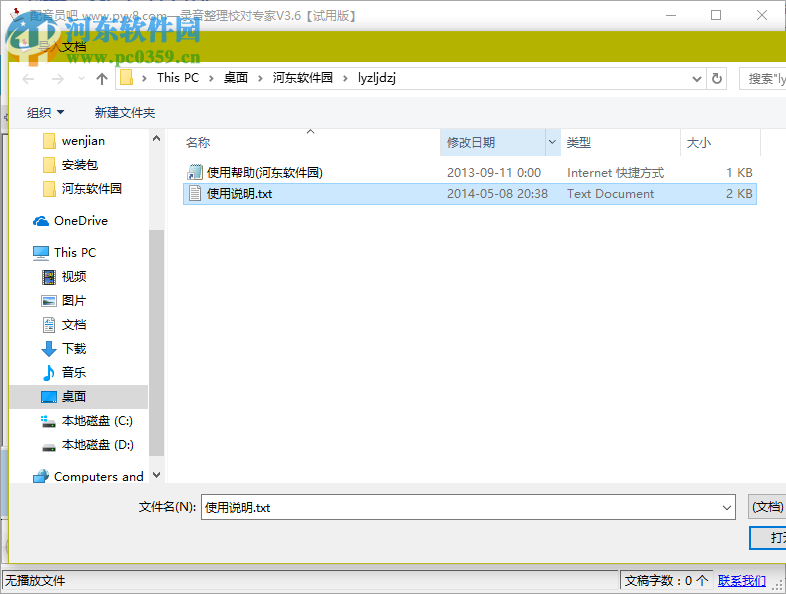Open the wenjian folder in sidebar

coord(83,141)
